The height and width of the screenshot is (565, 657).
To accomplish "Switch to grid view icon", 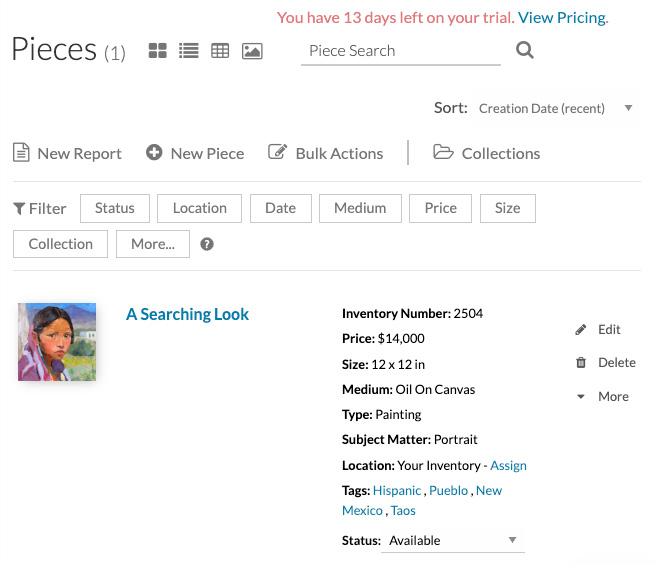I will point(157,51).
